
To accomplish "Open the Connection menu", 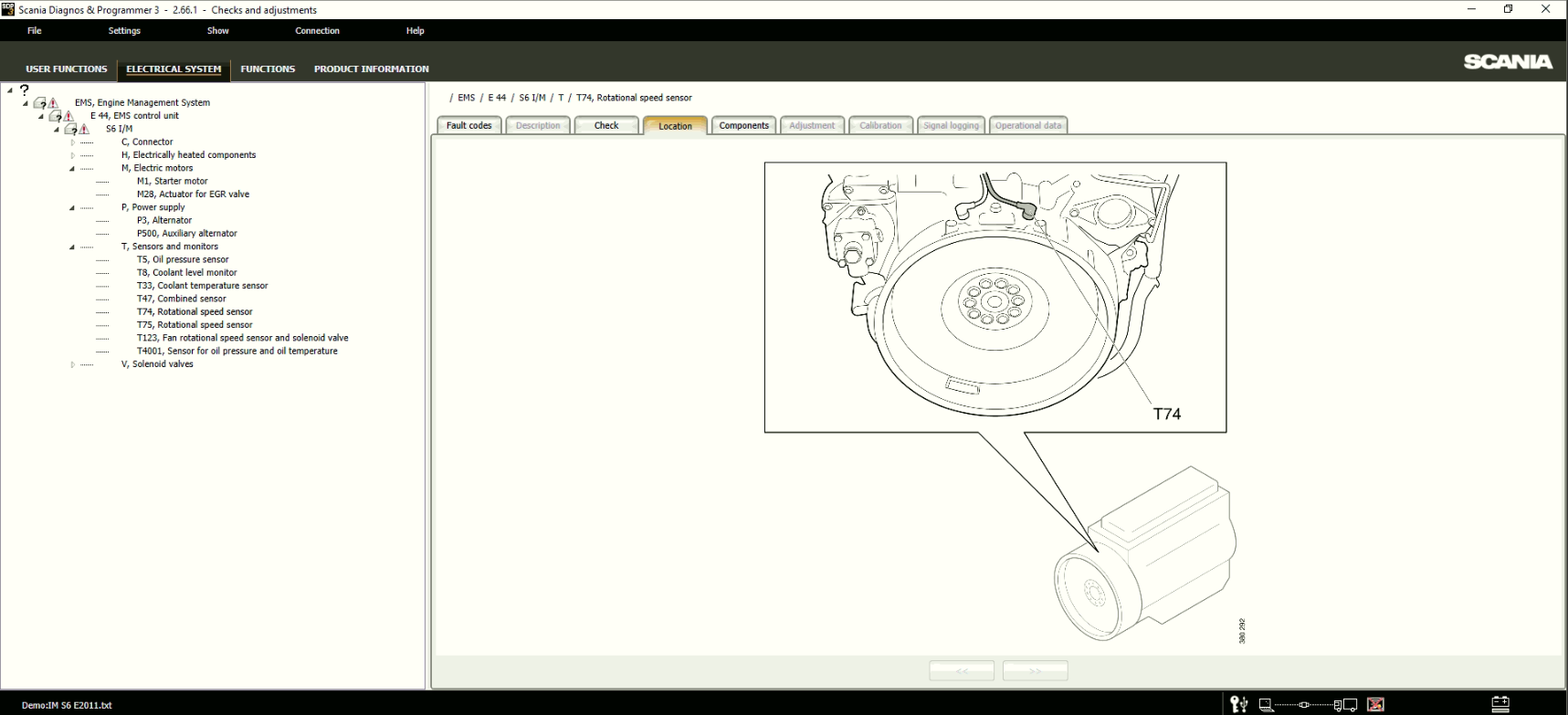I will (x=317, y=30).
